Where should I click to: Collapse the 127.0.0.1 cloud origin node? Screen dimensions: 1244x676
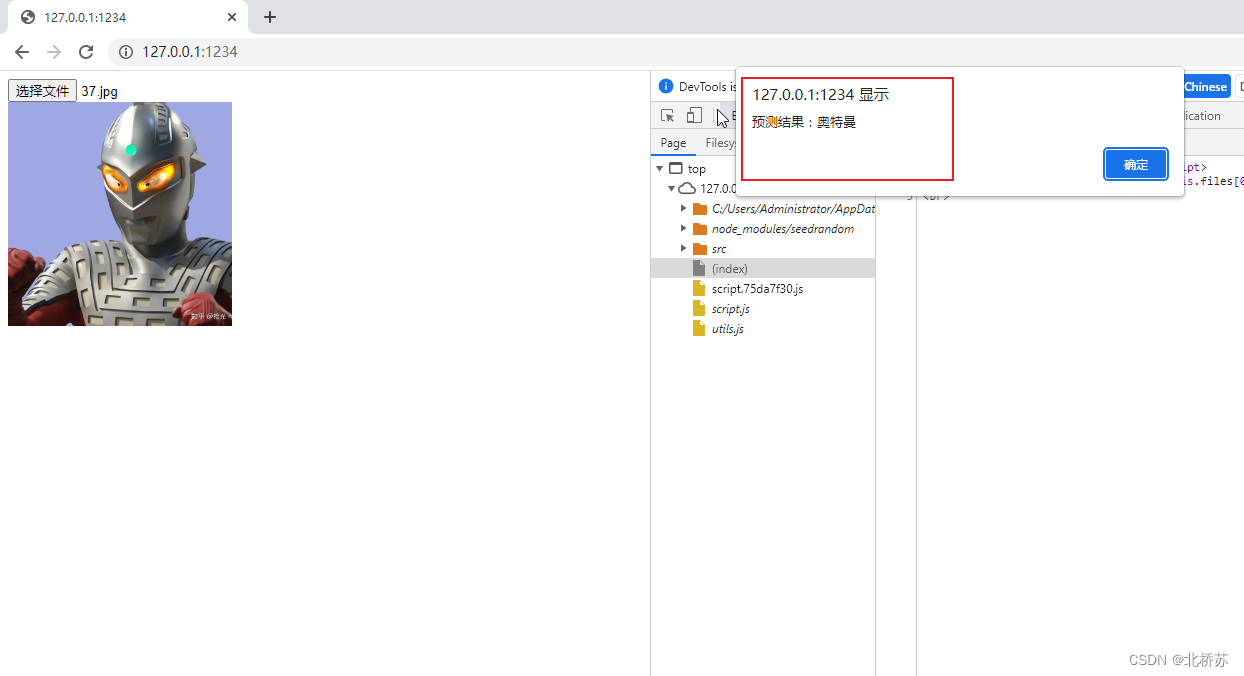[x=671, y=189]
